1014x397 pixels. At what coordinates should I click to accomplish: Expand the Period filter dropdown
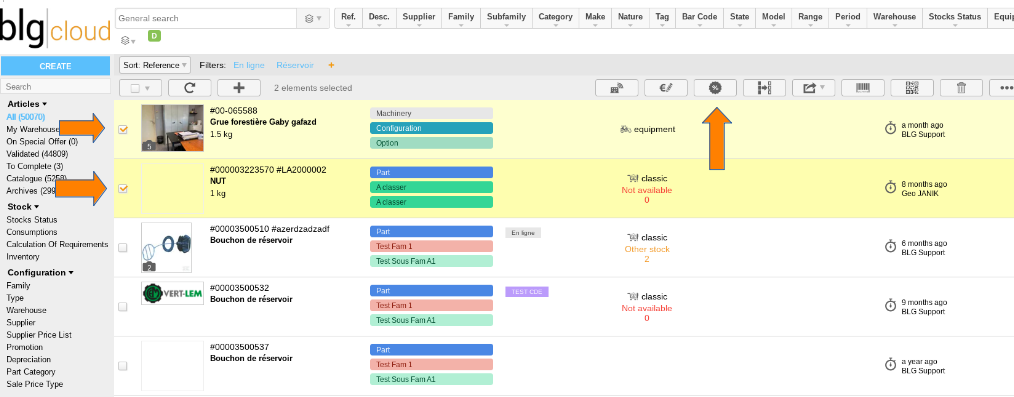pyautogui.click(x=847, y=19)
